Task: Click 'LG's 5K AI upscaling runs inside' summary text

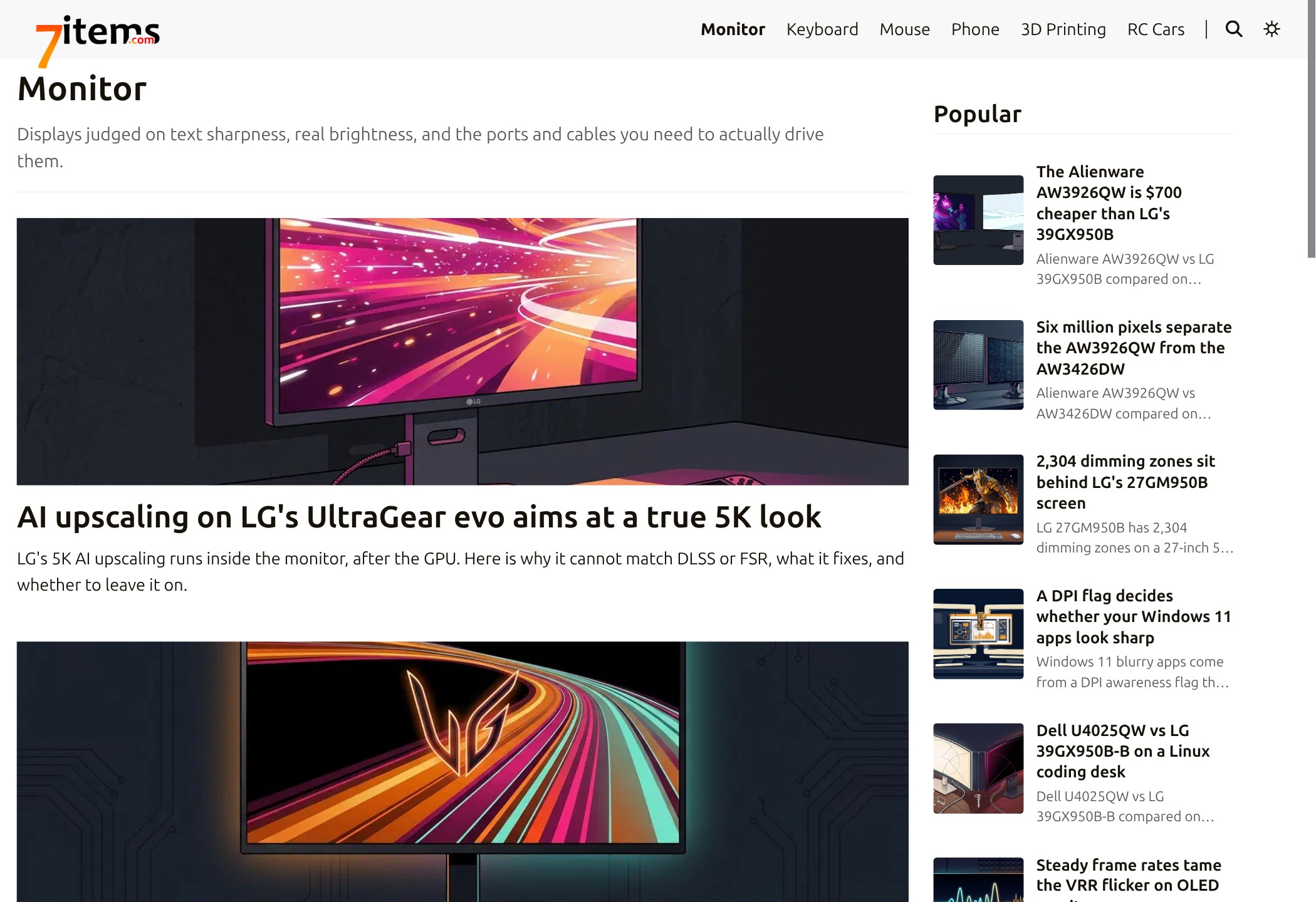Action: (461, 571)
